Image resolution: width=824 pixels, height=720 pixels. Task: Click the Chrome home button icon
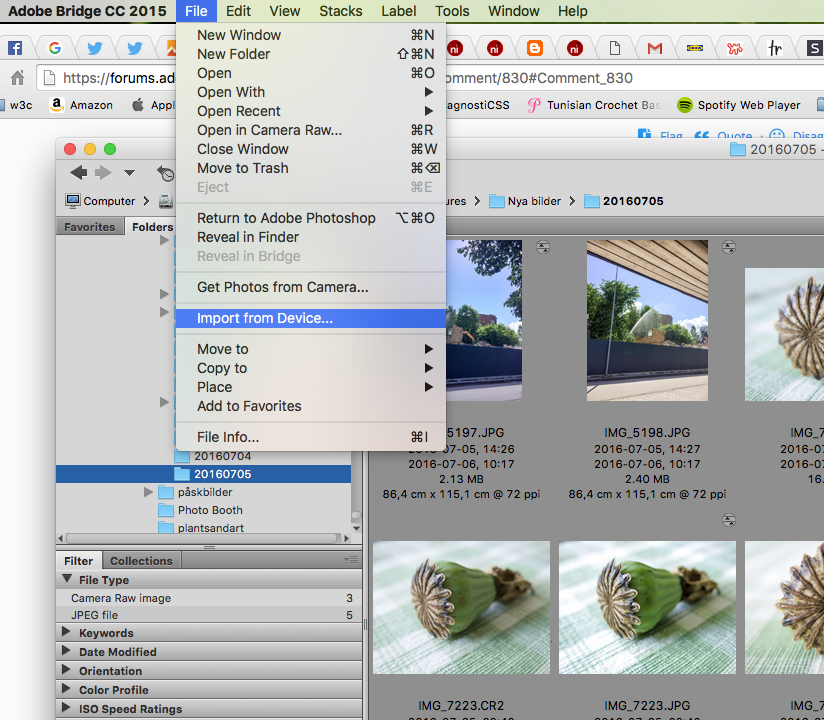pyautogui.click(x=17, y=78)
